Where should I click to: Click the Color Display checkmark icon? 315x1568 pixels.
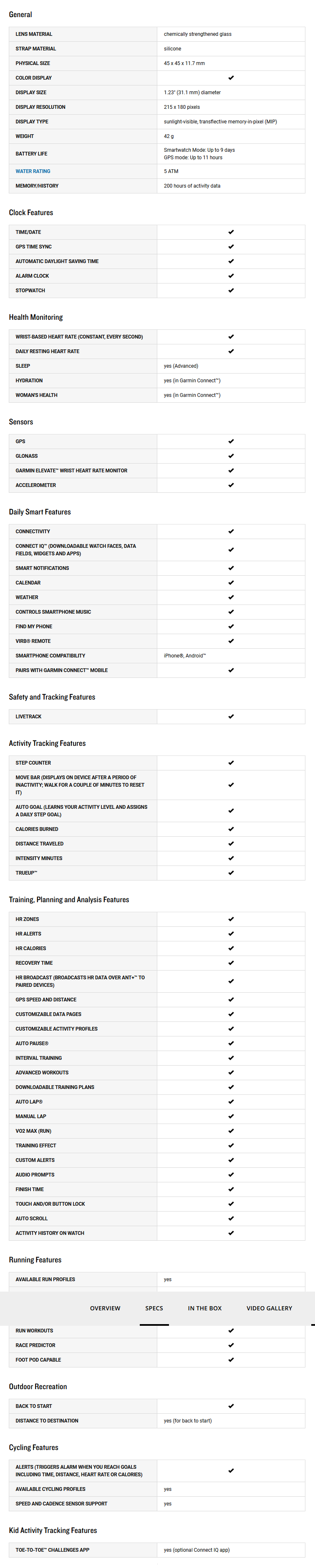(x=231, y=78)
